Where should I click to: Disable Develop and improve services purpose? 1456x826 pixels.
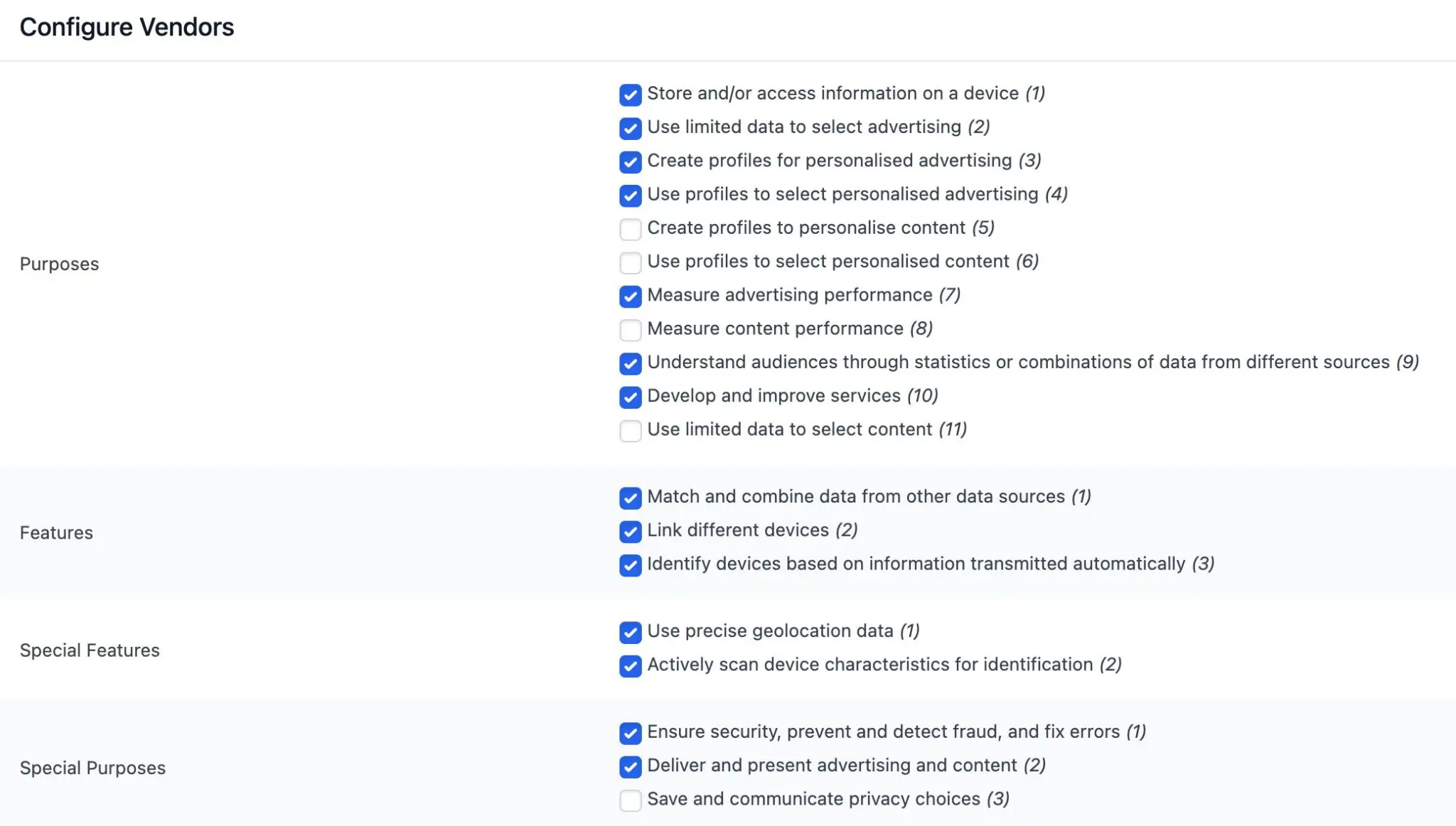pos(630,397)
